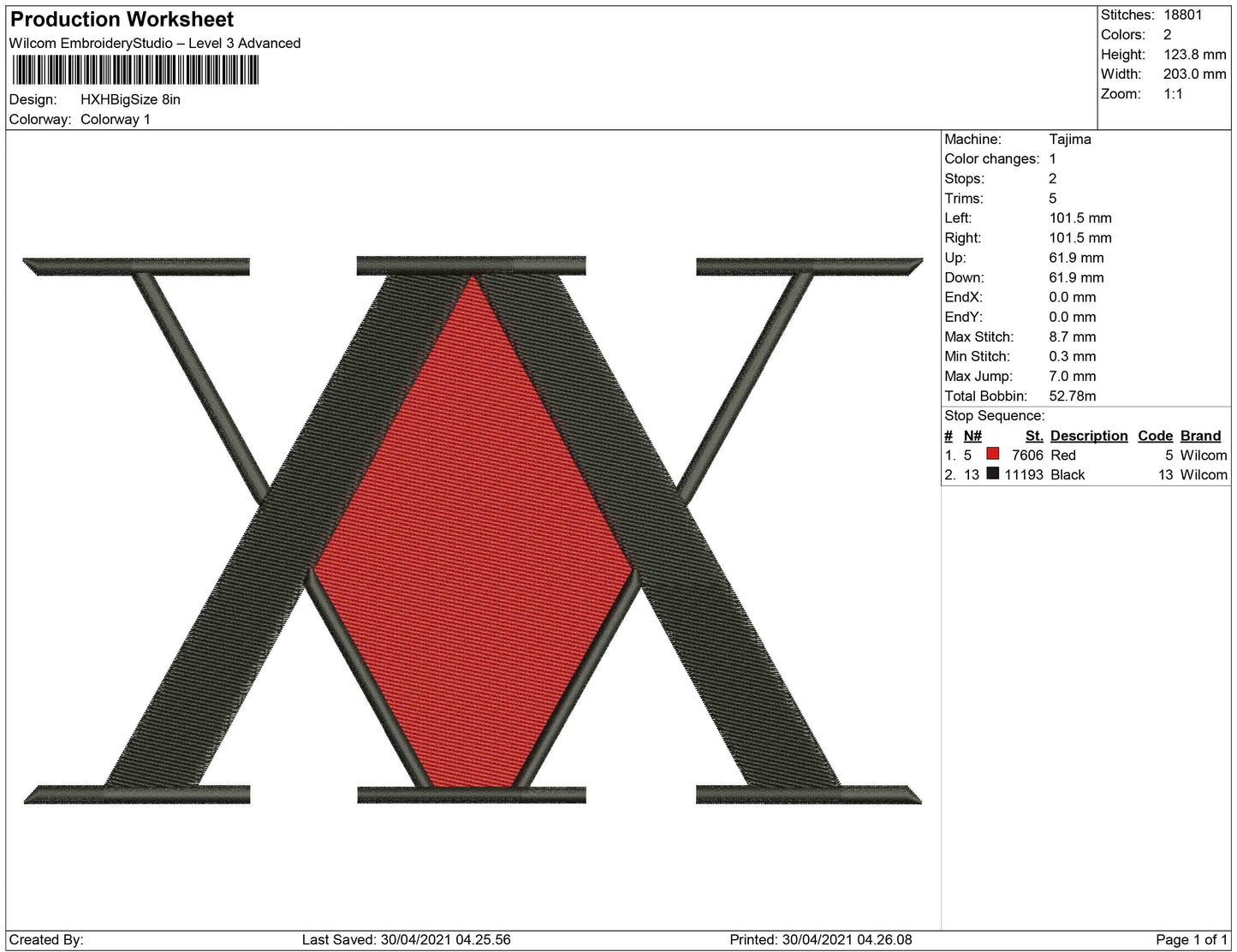The image size is (1237, 952).
Task: Click 'Wilcom' brand in the Black row
Action: tap(1204, 474)
